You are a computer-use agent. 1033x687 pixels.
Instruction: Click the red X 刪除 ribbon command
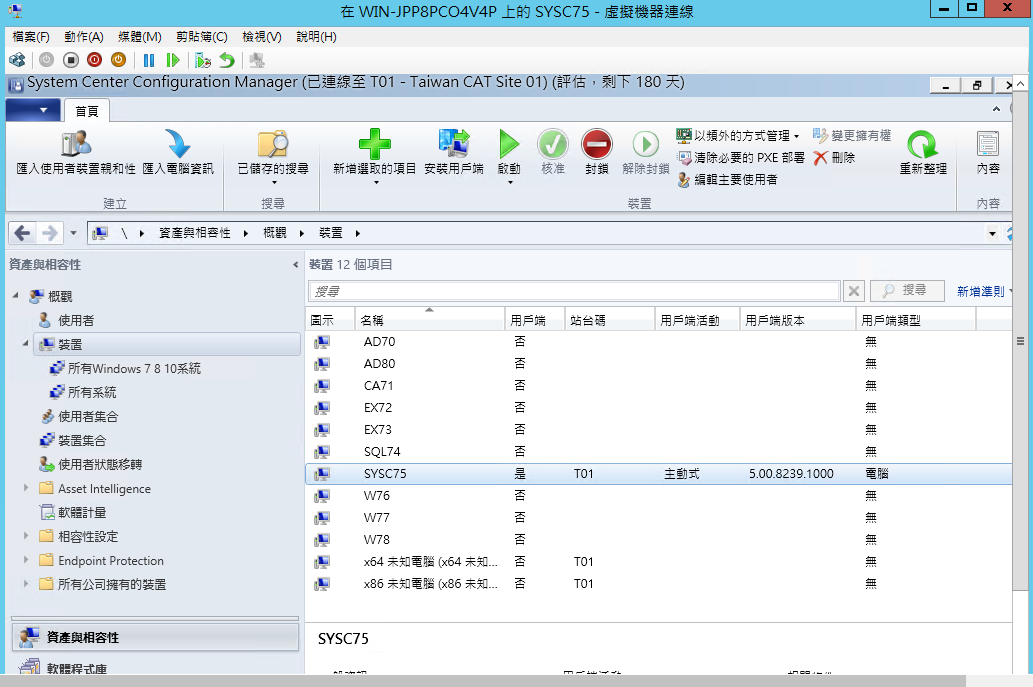pos(834,158)
